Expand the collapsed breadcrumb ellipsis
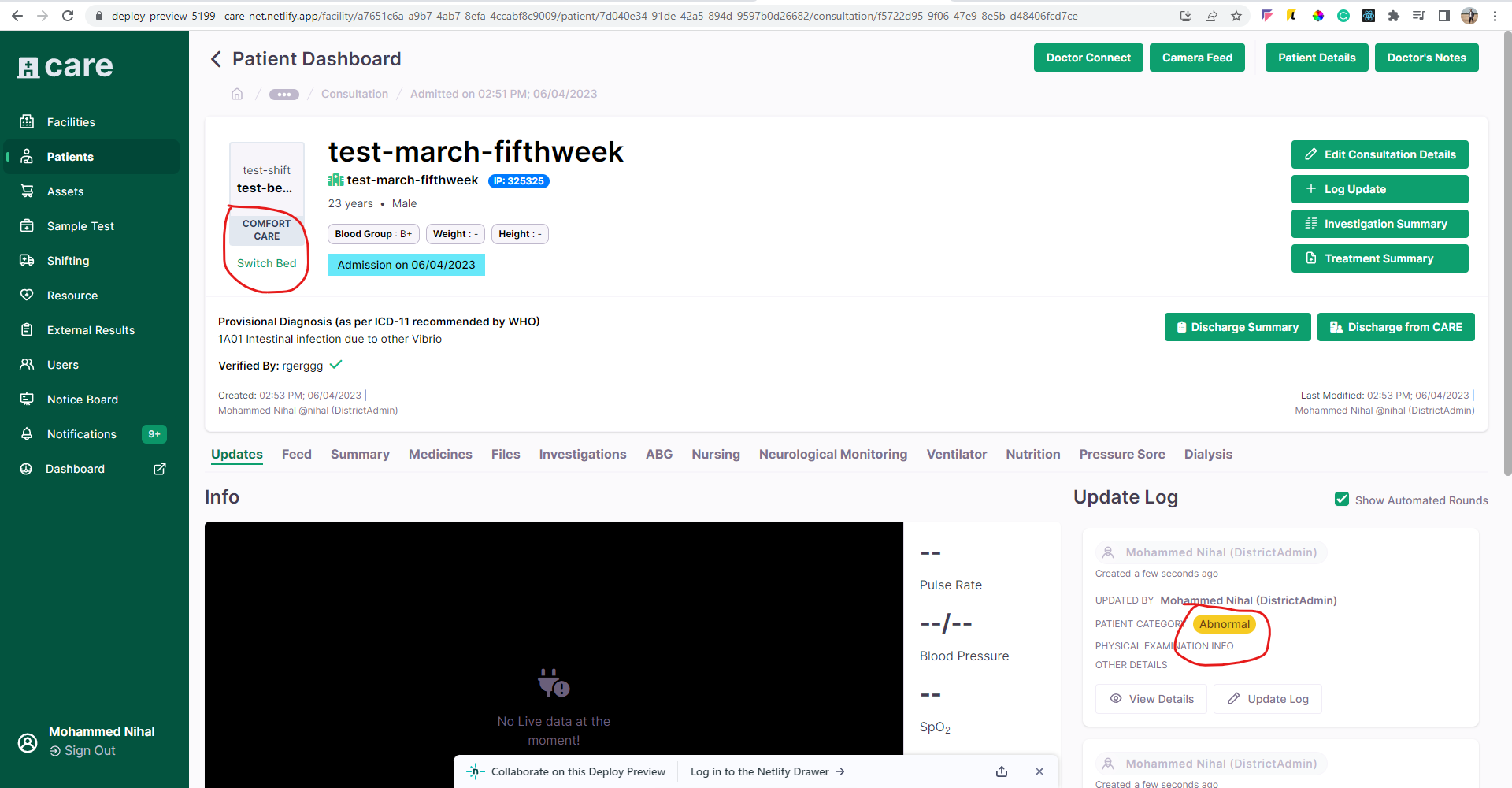The height and width of the screenshot is (788, 1512). [x=283, y=94]
